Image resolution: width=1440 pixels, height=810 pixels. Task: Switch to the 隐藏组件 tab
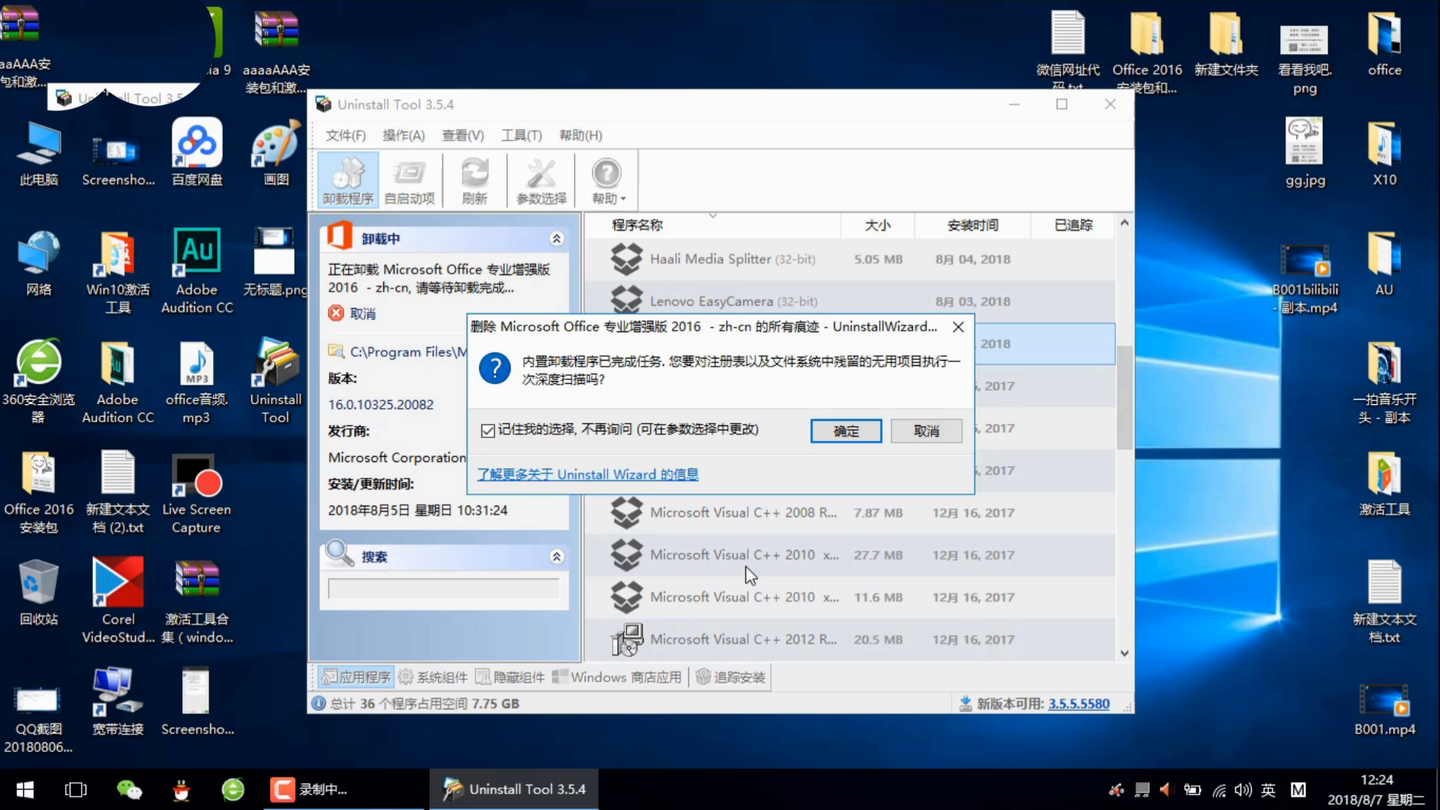click(x=510, y=677)
